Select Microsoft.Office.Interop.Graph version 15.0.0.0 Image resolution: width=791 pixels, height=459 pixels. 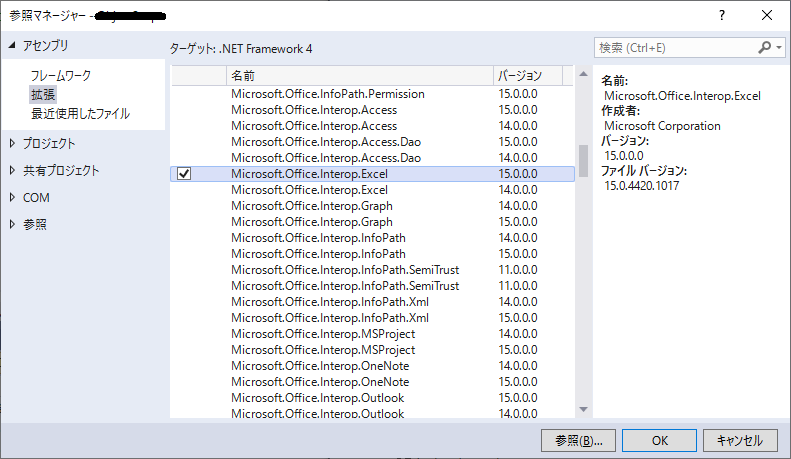coord(372,222)
